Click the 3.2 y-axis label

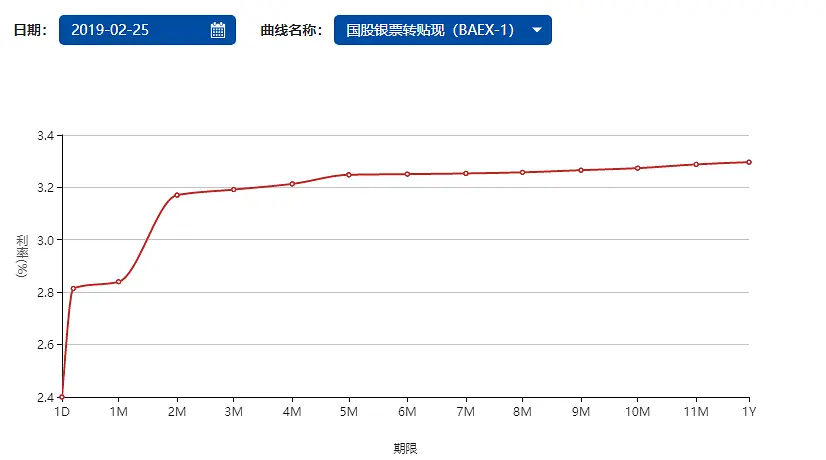[45, 188]
